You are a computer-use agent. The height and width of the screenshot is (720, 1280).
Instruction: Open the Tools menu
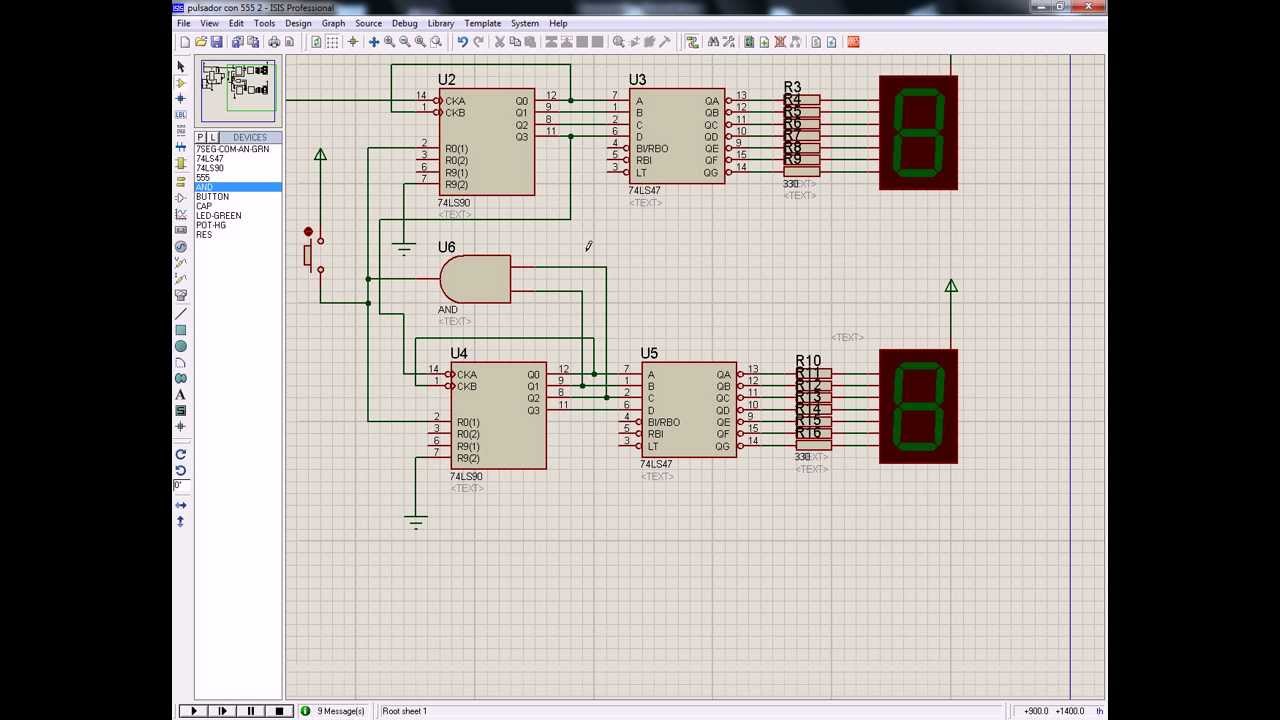264,23
